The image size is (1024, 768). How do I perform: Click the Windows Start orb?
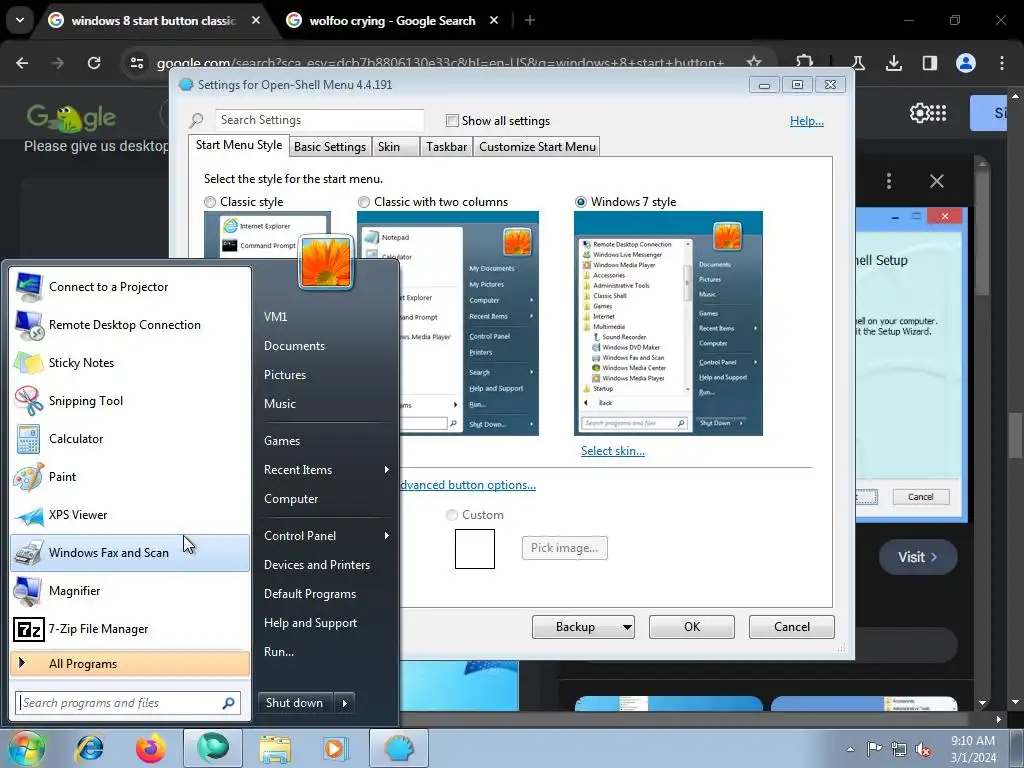25,748
